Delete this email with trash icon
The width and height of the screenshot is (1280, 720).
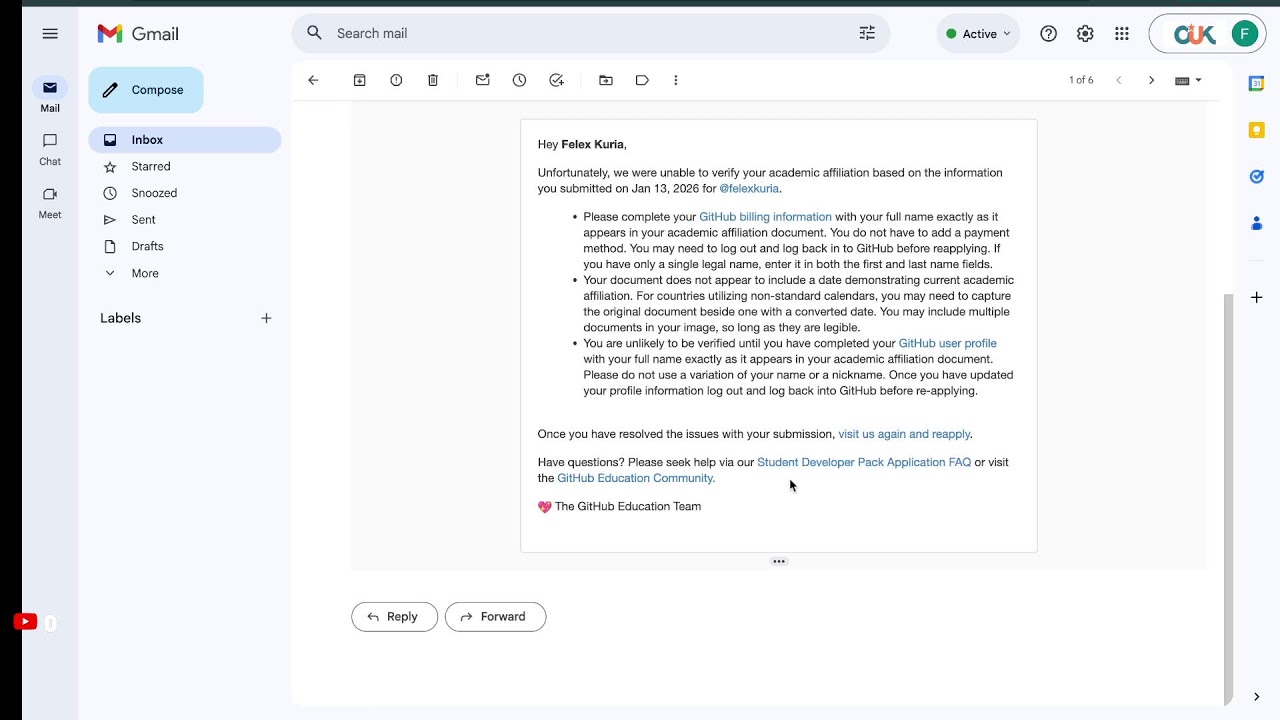tap(433, 80)
